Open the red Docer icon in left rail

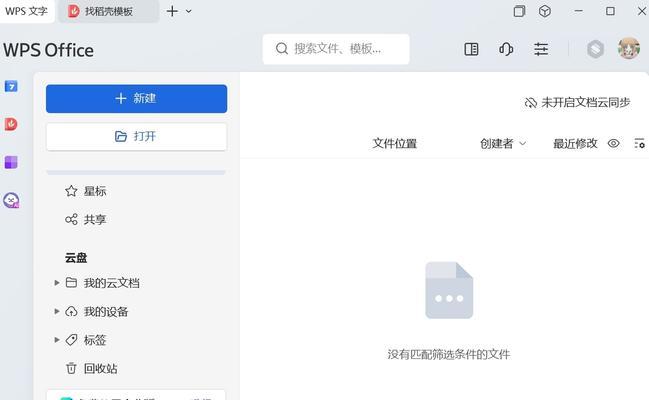tap(11, 124)
